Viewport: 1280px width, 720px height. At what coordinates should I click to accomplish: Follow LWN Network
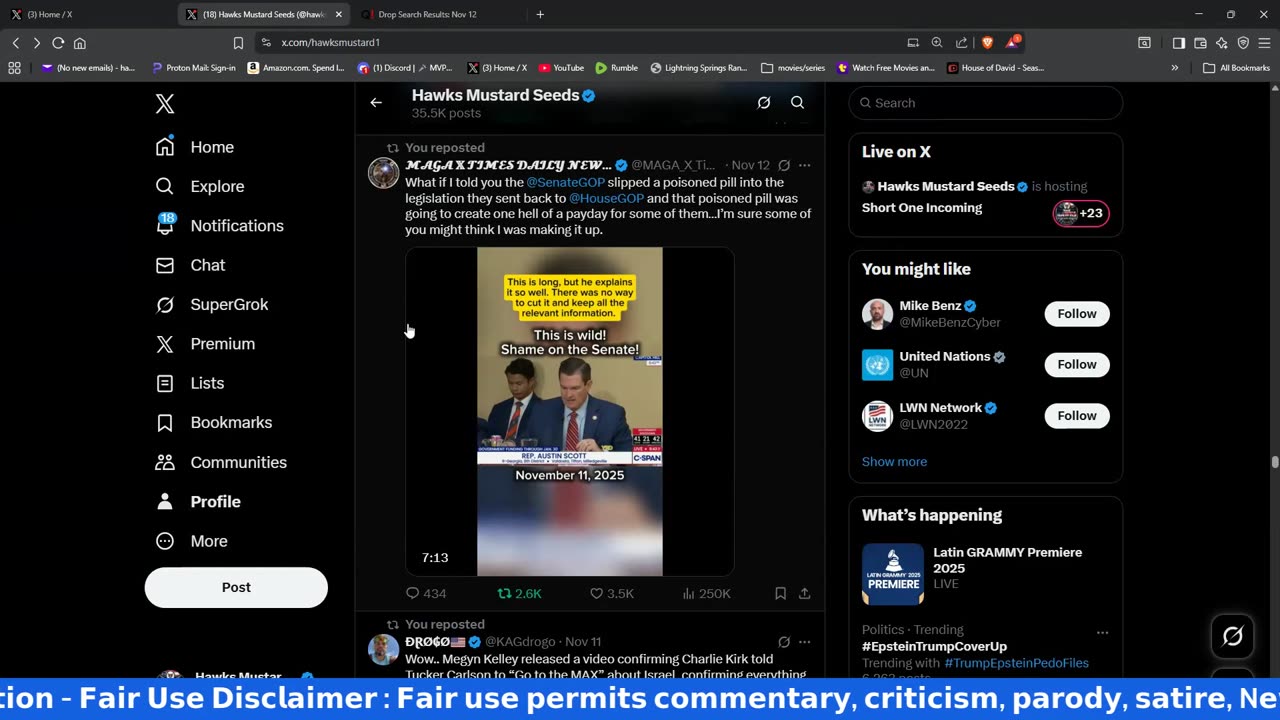(x=1077, y=416)
